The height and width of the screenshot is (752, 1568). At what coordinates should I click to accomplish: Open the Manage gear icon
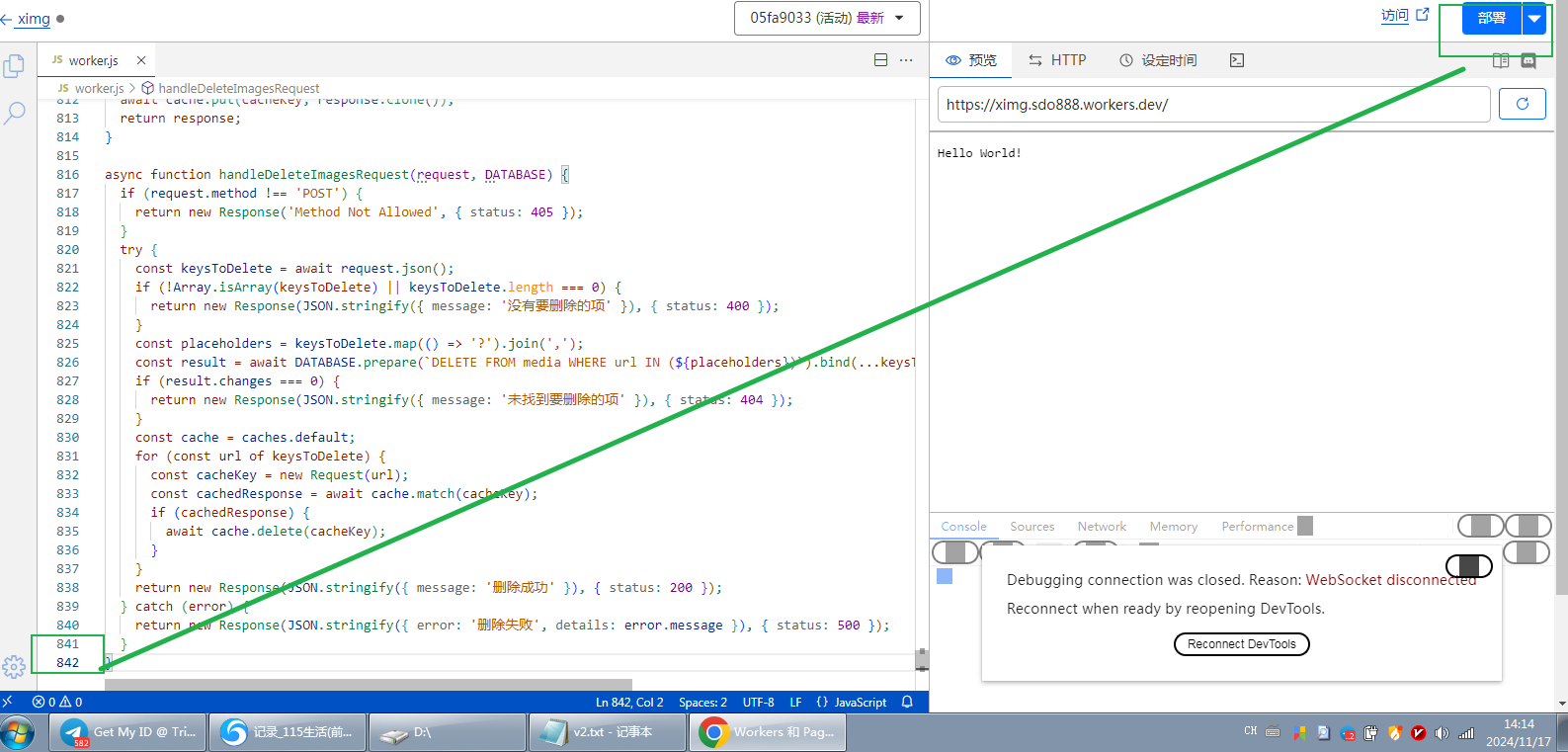(x=14, y=667)
